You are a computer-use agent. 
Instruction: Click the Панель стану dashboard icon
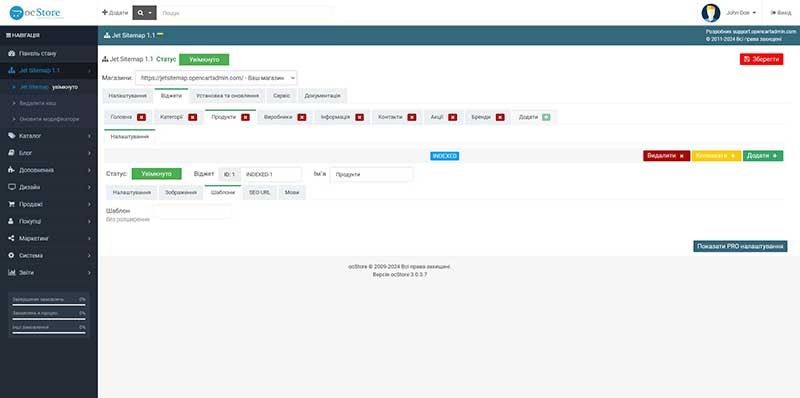tap(12, 53)
